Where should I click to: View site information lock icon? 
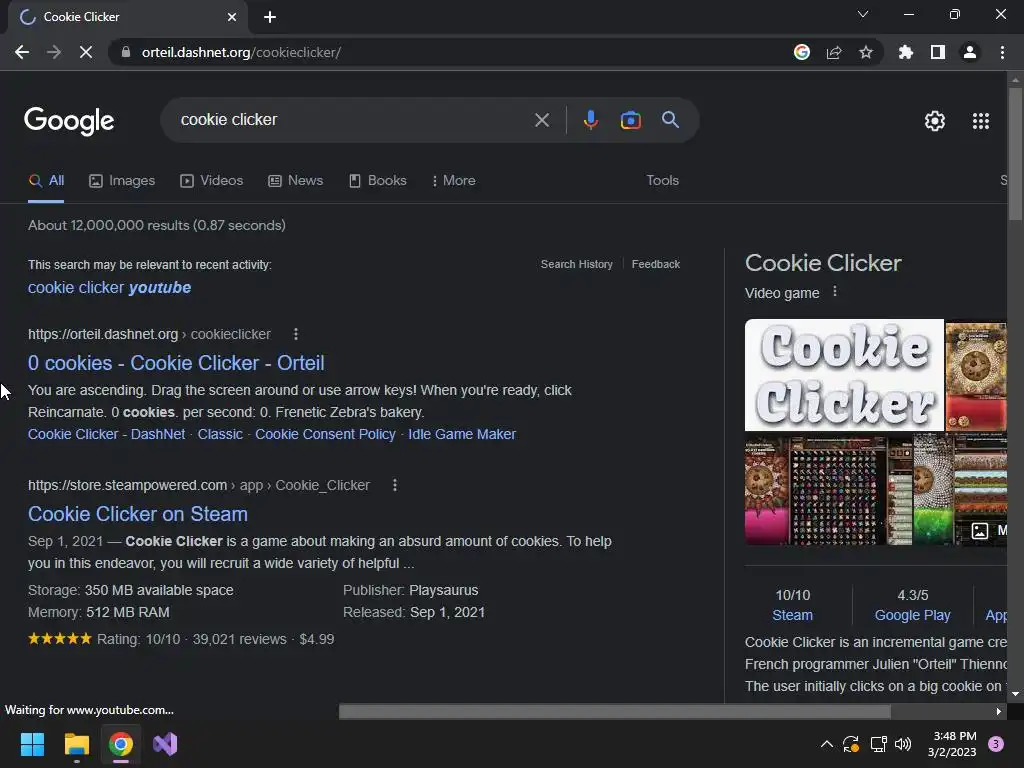pyautogui.click(x=126, y=52)
